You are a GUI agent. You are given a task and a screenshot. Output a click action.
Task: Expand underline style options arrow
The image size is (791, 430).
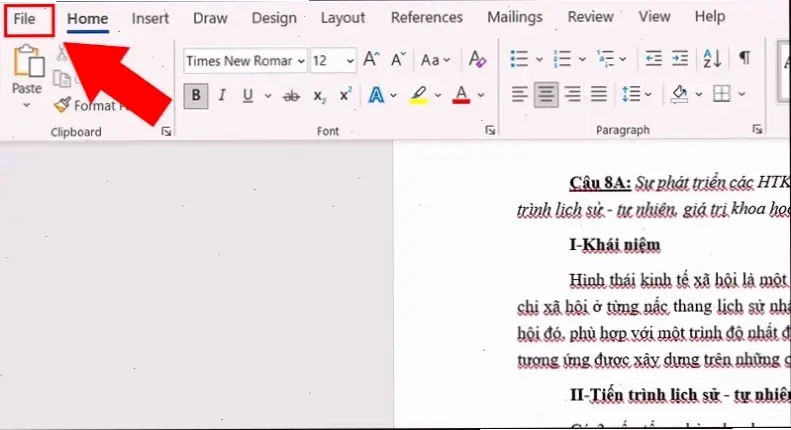pos(268,95)
